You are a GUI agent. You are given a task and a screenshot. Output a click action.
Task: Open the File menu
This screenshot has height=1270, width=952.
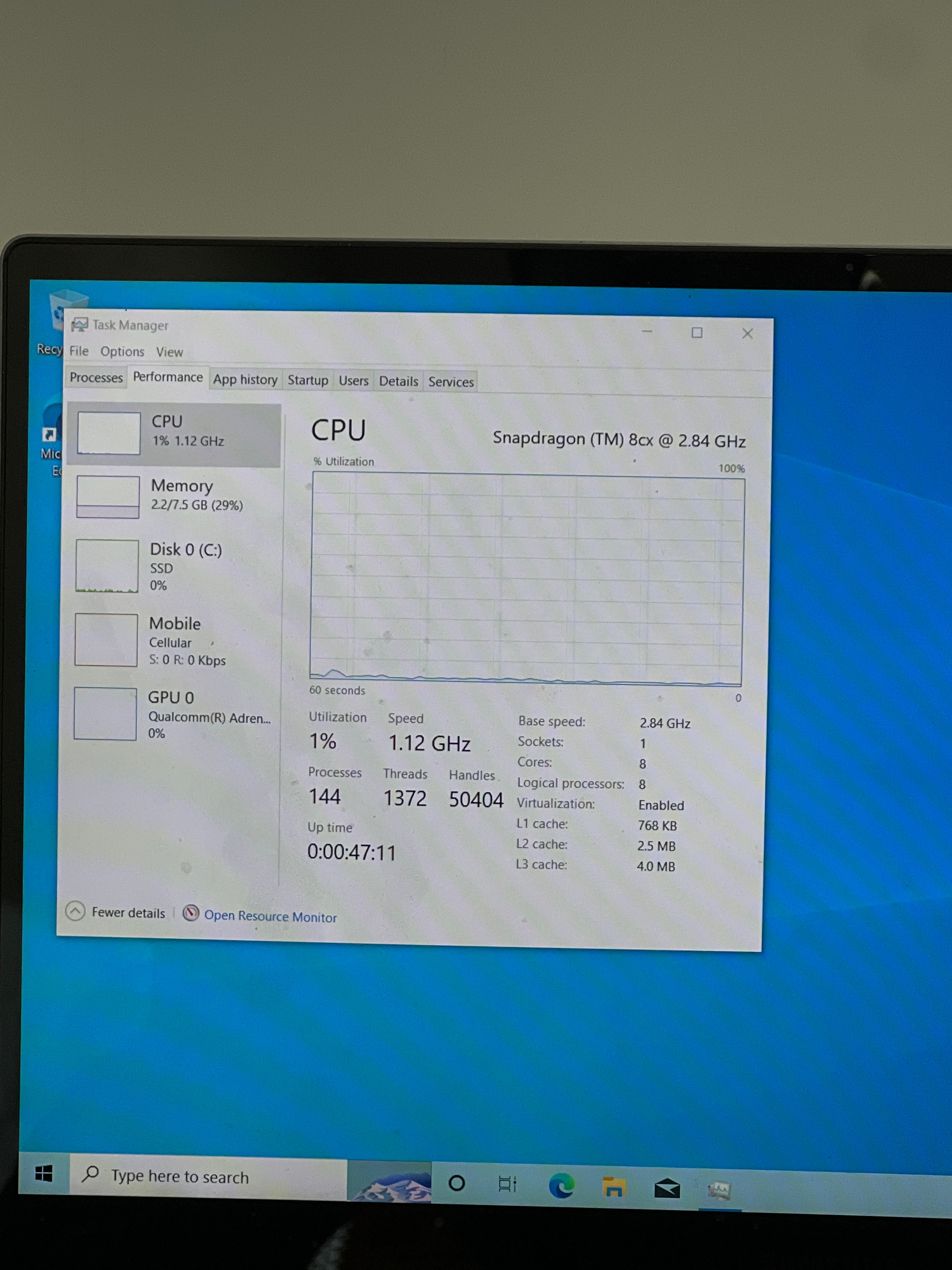pyautogui.click(x=79, y=351)
